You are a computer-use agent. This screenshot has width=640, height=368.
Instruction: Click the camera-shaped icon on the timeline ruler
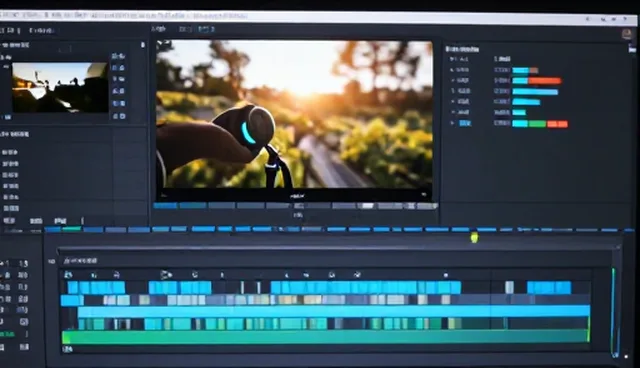(x=165, y=275)
